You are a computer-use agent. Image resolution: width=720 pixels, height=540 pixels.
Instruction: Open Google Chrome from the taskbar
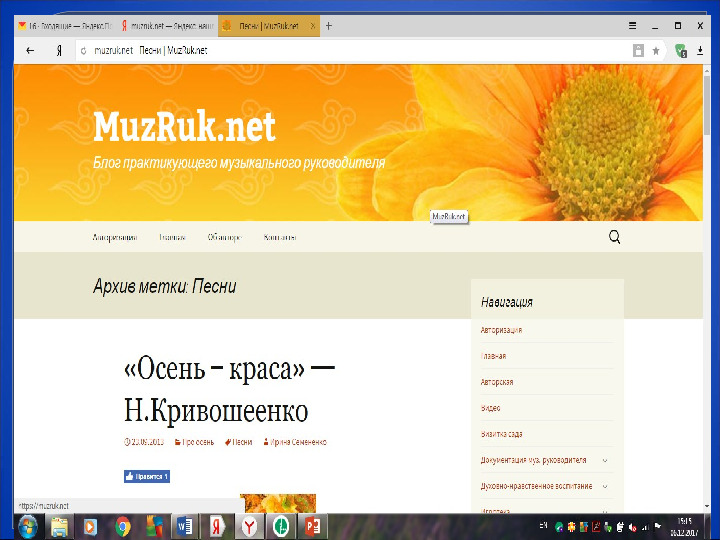(x=122, y=527)
